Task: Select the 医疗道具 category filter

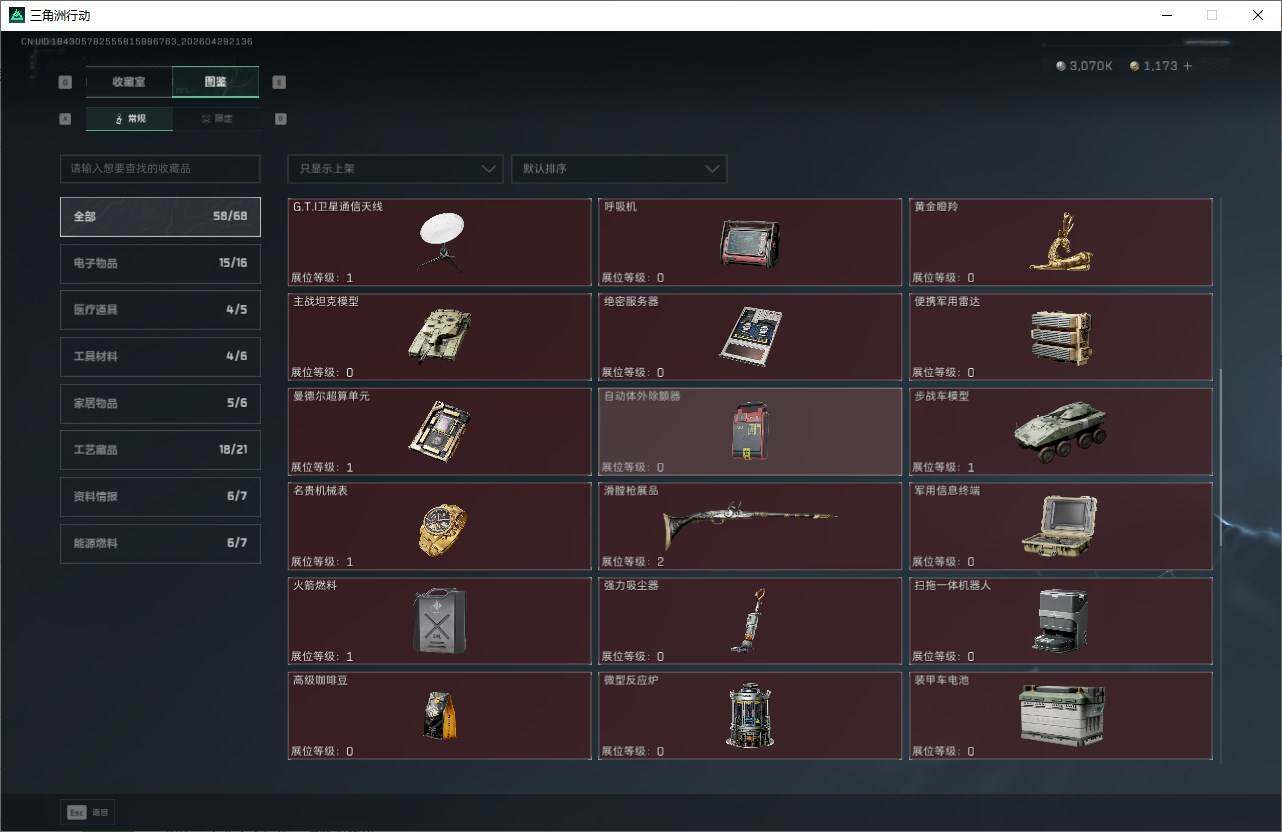Action: 160,310
